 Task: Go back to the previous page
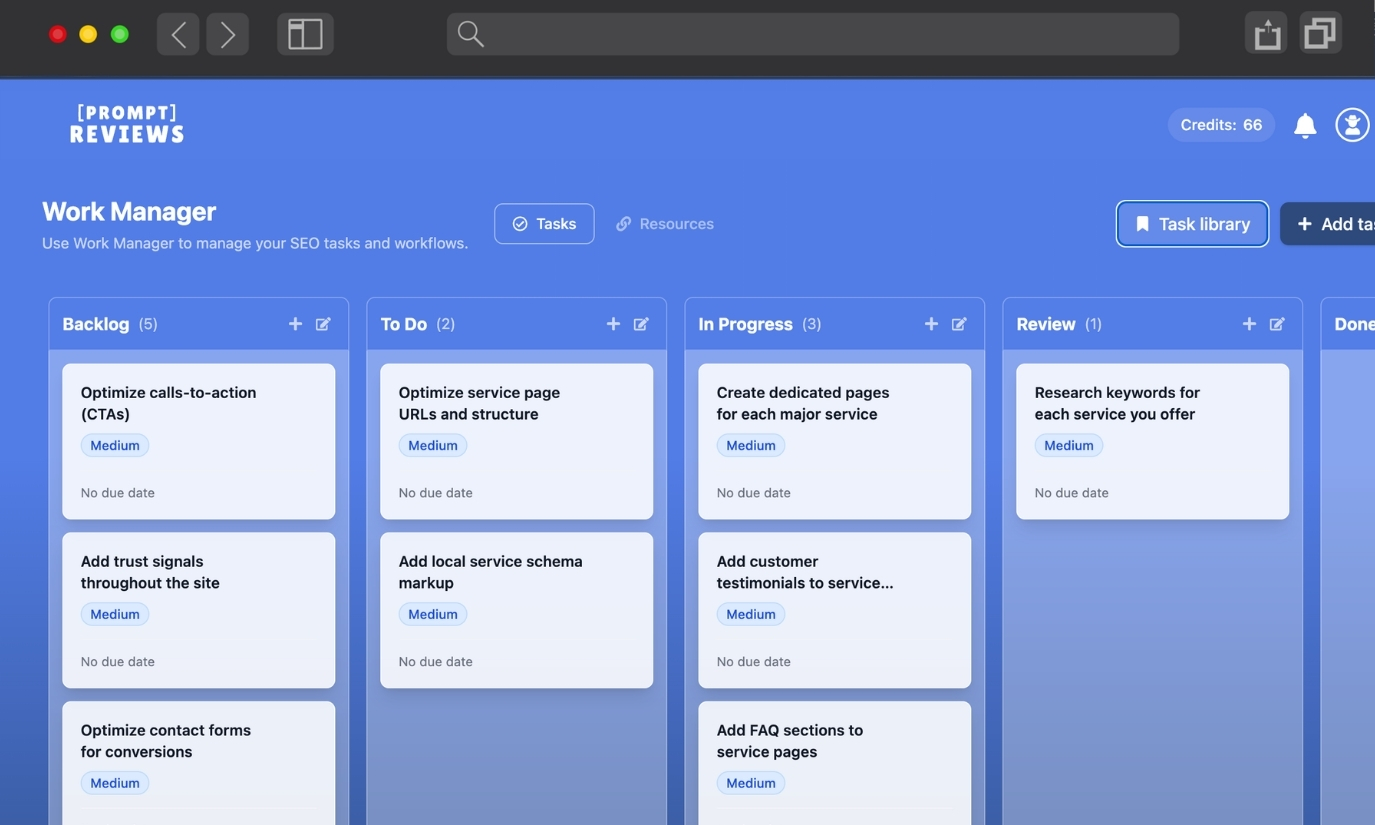coord(178,34)
